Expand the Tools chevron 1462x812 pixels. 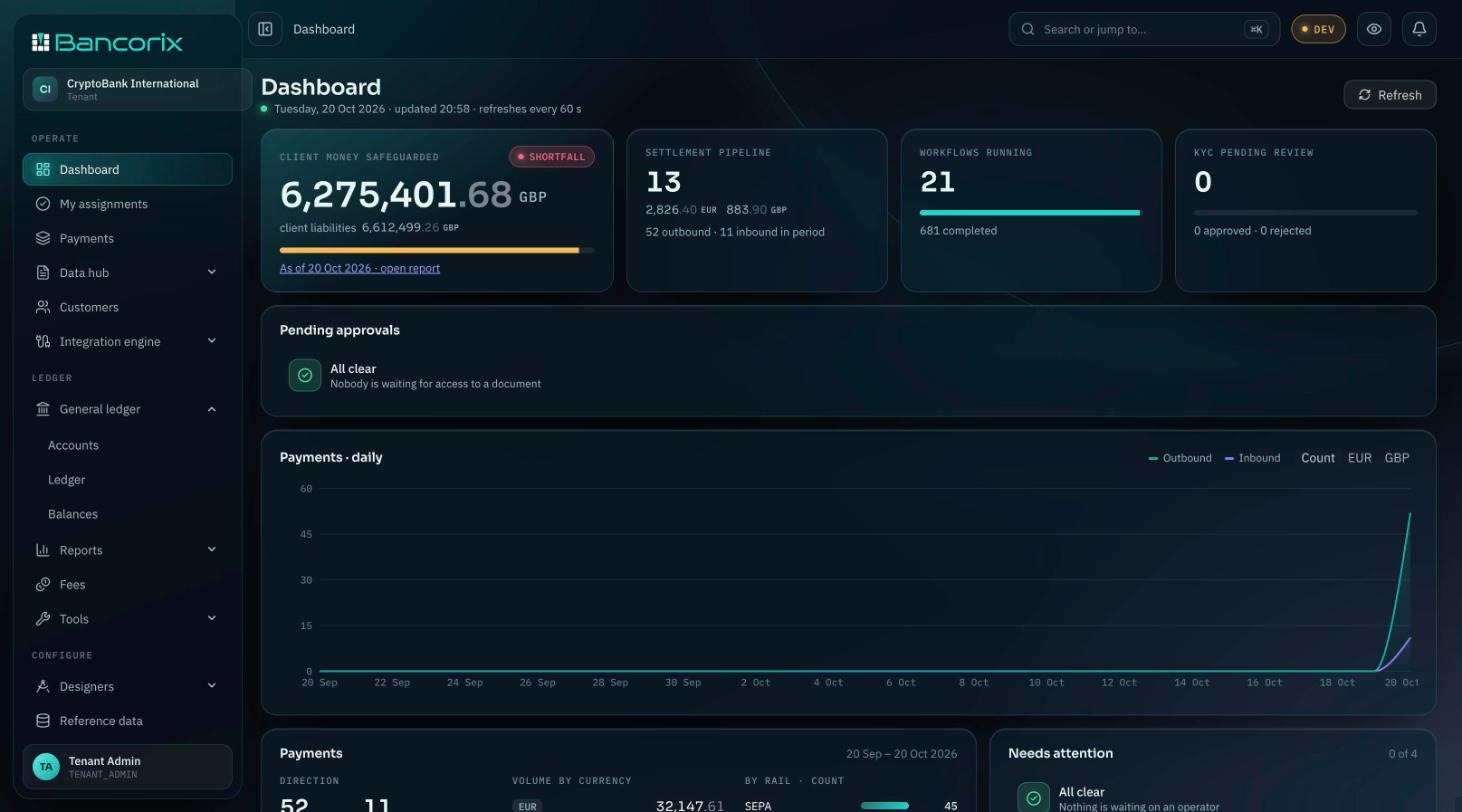(x=212, y=618)
